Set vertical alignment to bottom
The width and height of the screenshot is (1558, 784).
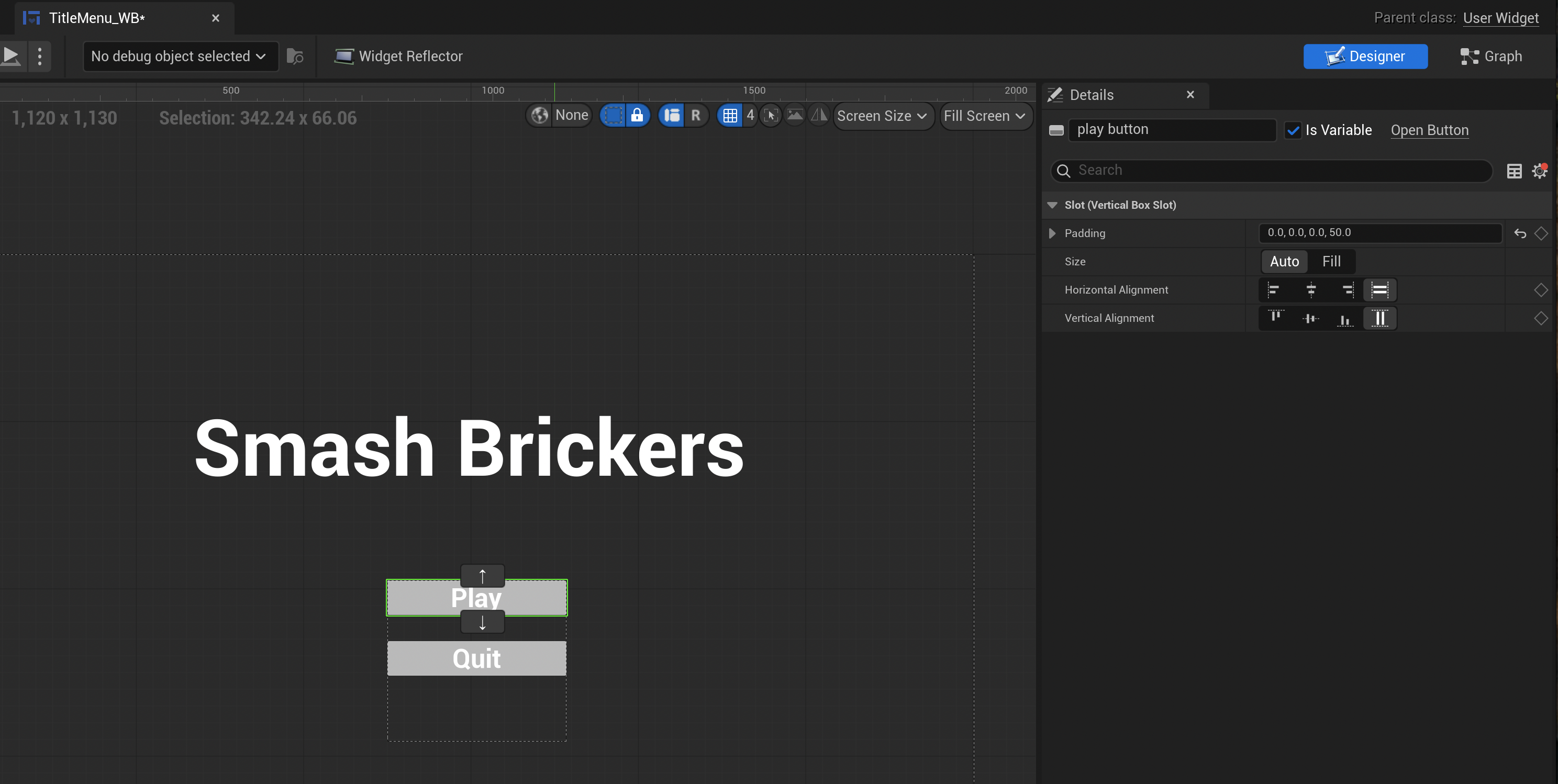pyautogui.click(x=1345, y=318)
